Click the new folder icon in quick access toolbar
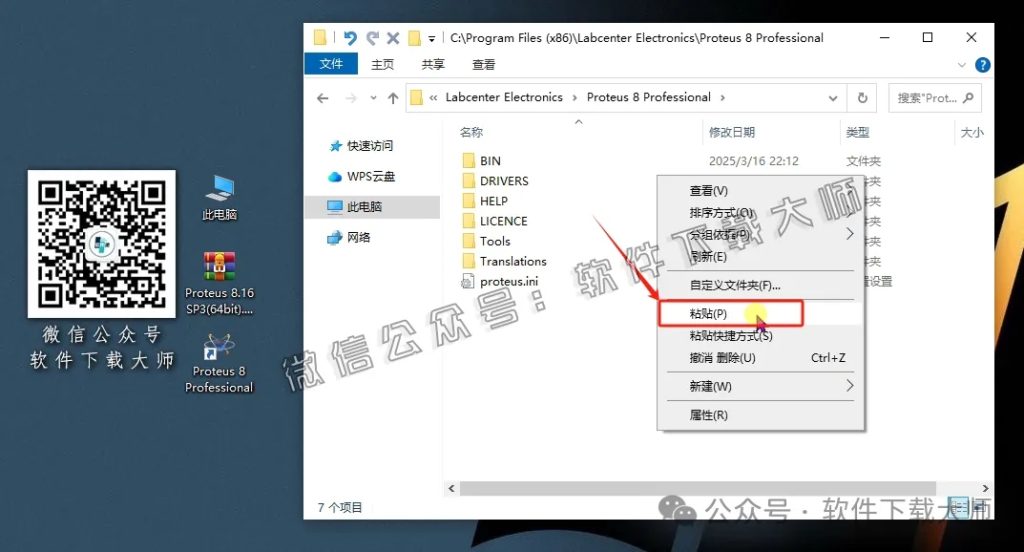This screenshot has width=1024, height=552. [414, 38]
